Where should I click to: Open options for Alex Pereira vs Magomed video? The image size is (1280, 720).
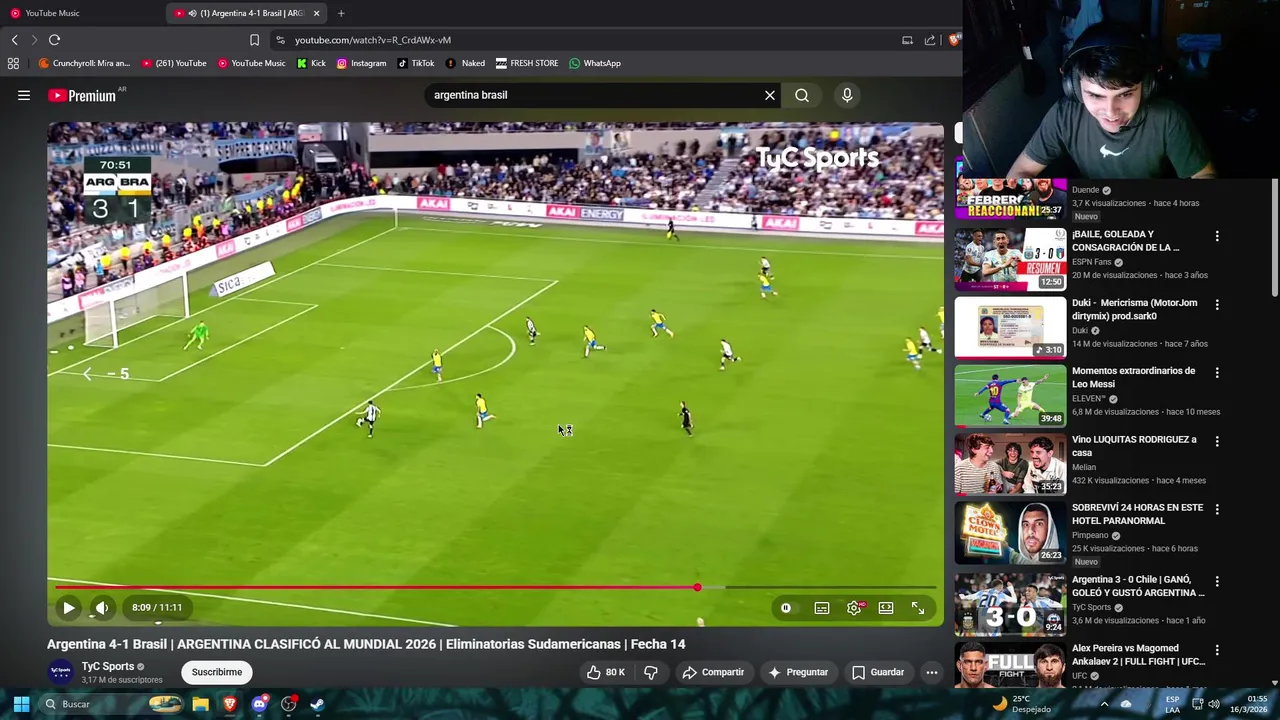(1217, 650)
